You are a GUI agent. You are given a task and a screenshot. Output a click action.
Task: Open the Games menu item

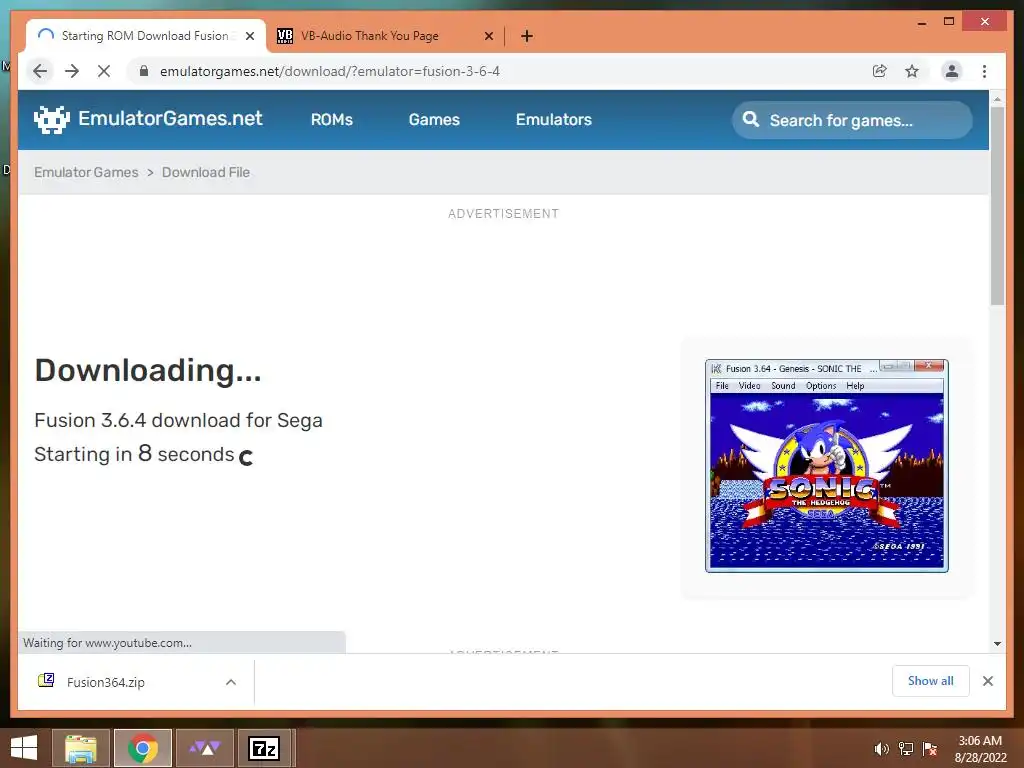pyautogui.click(x=434, y=120)
